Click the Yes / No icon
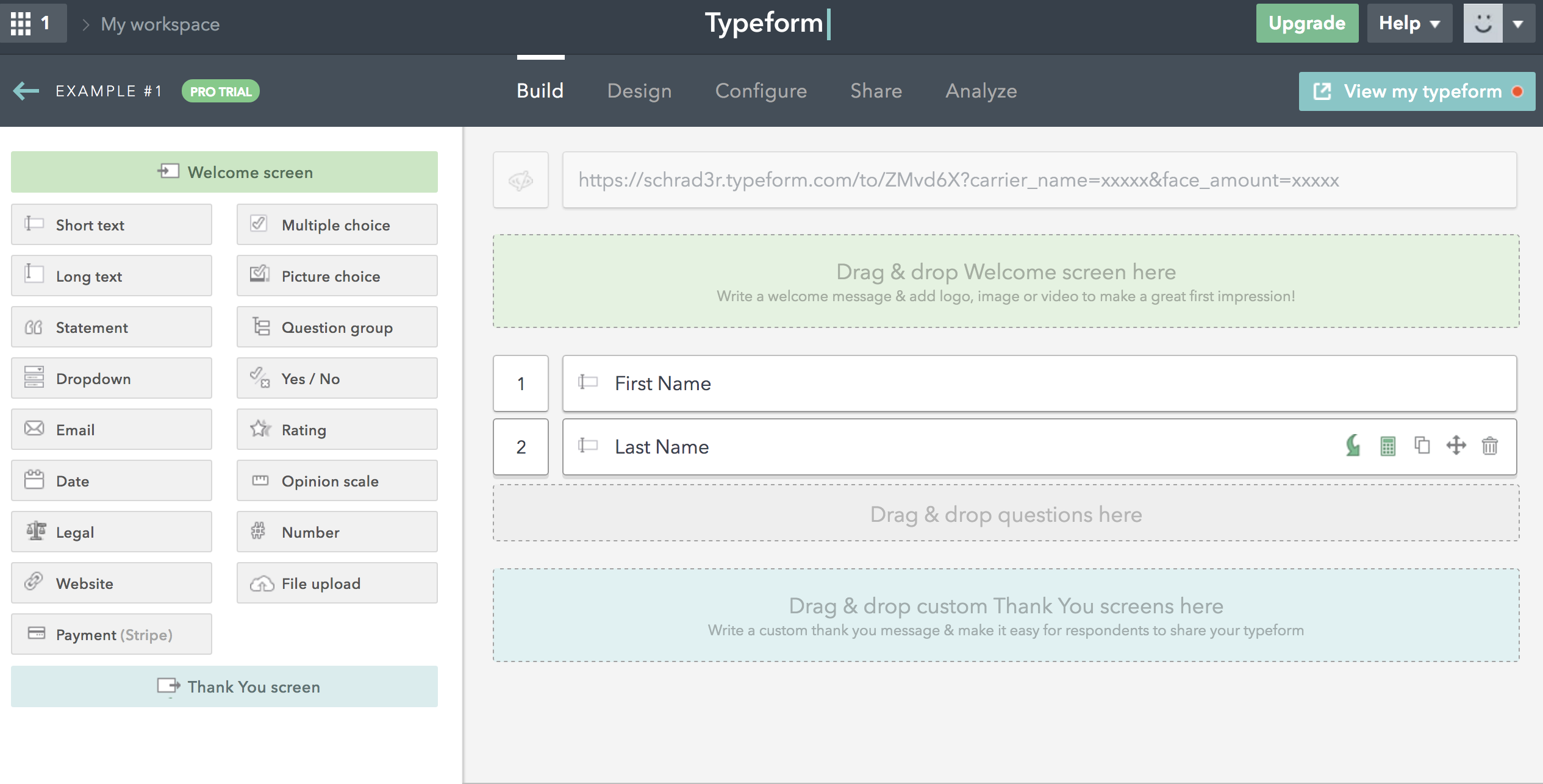This screenshot has width=1543, height=784. click(260, 377)
